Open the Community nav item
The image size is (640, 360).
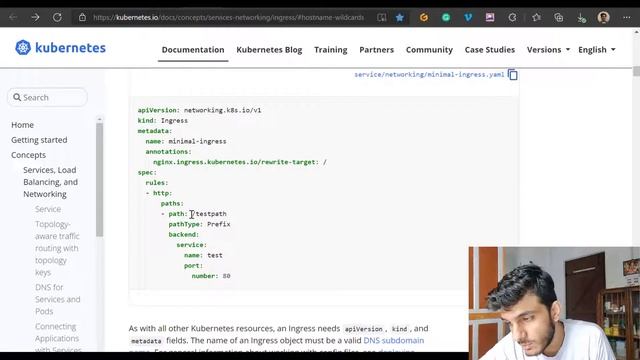(x=429, y=50)
